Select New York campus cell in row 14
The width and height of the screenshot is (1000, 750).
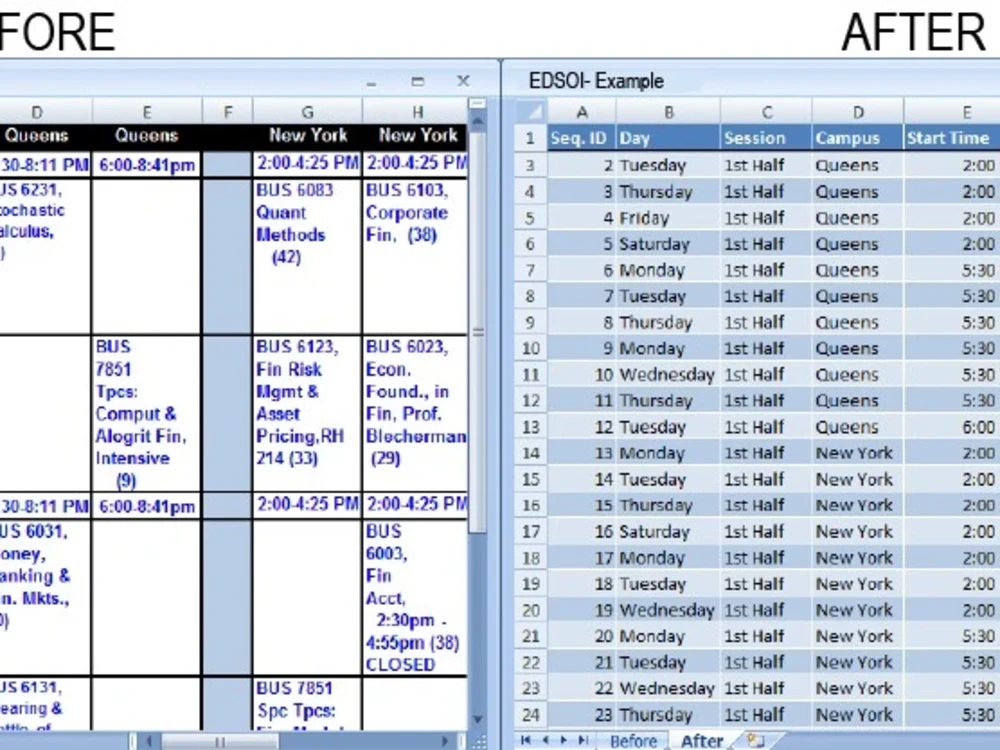click(x=858, y=453)
